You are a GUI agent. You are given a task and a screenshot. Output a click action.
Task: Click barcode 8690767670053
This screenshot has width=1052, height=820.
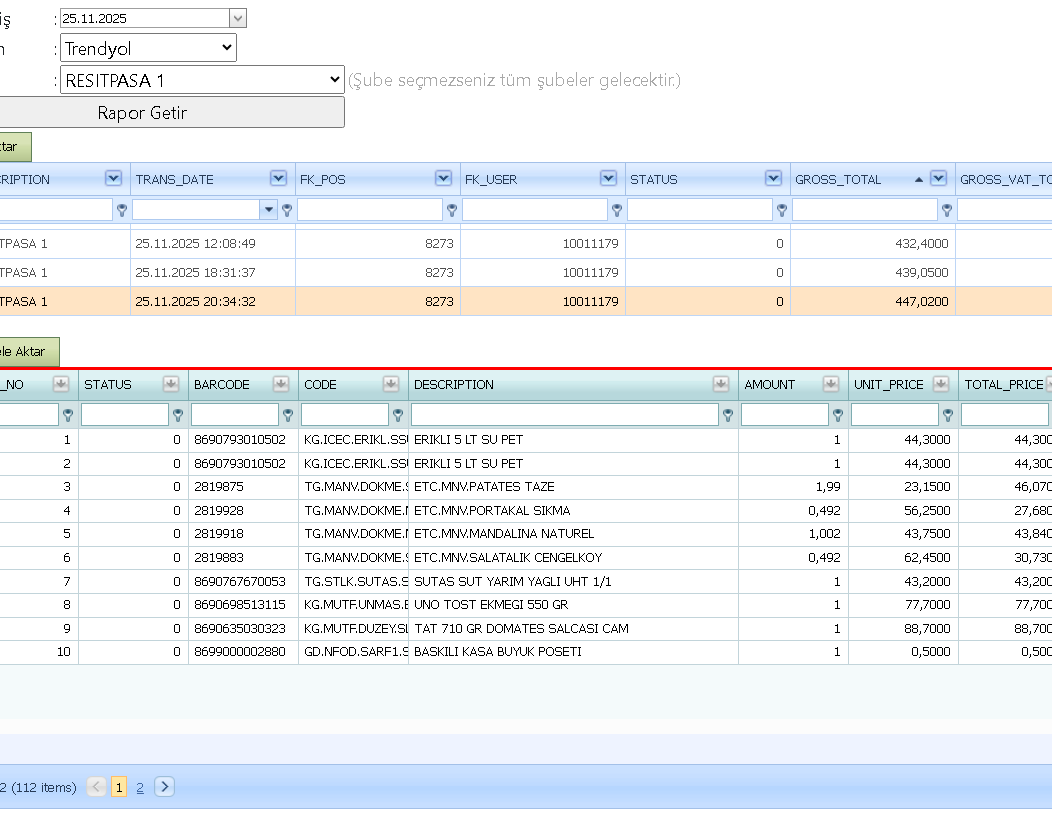coord(240,582)
